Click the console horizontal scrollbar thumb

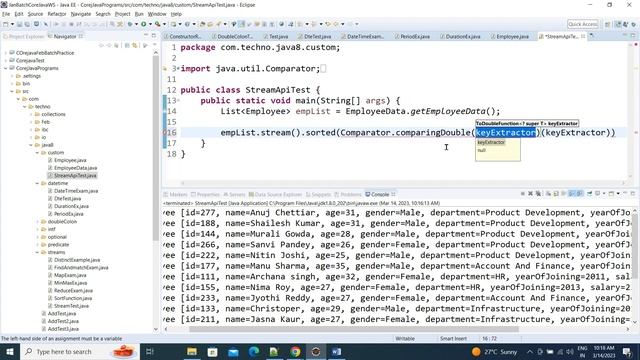353,329
